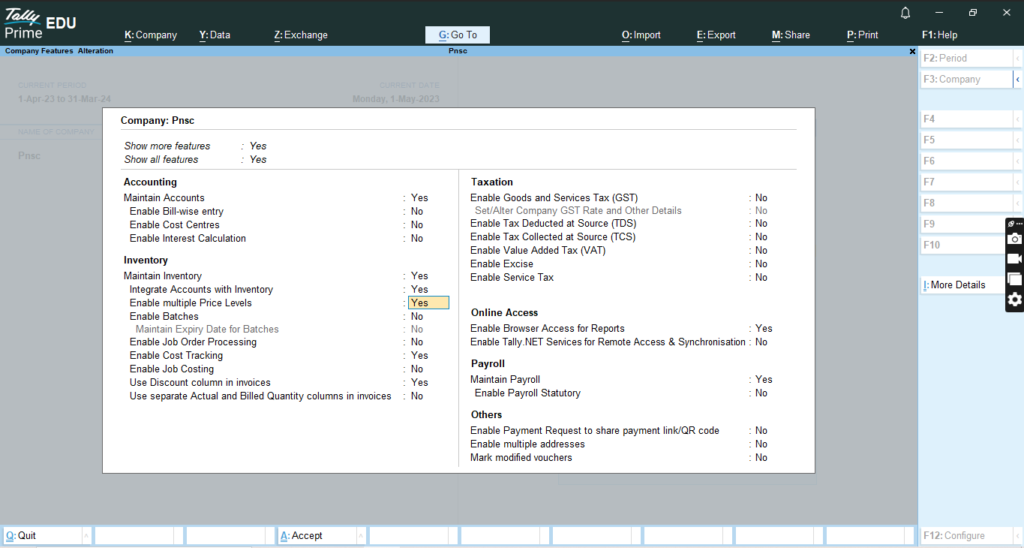The height and width of the screenshot is (548, 1024).
Task: Open the Y: Data menu
Action: [x=215, y=35]
